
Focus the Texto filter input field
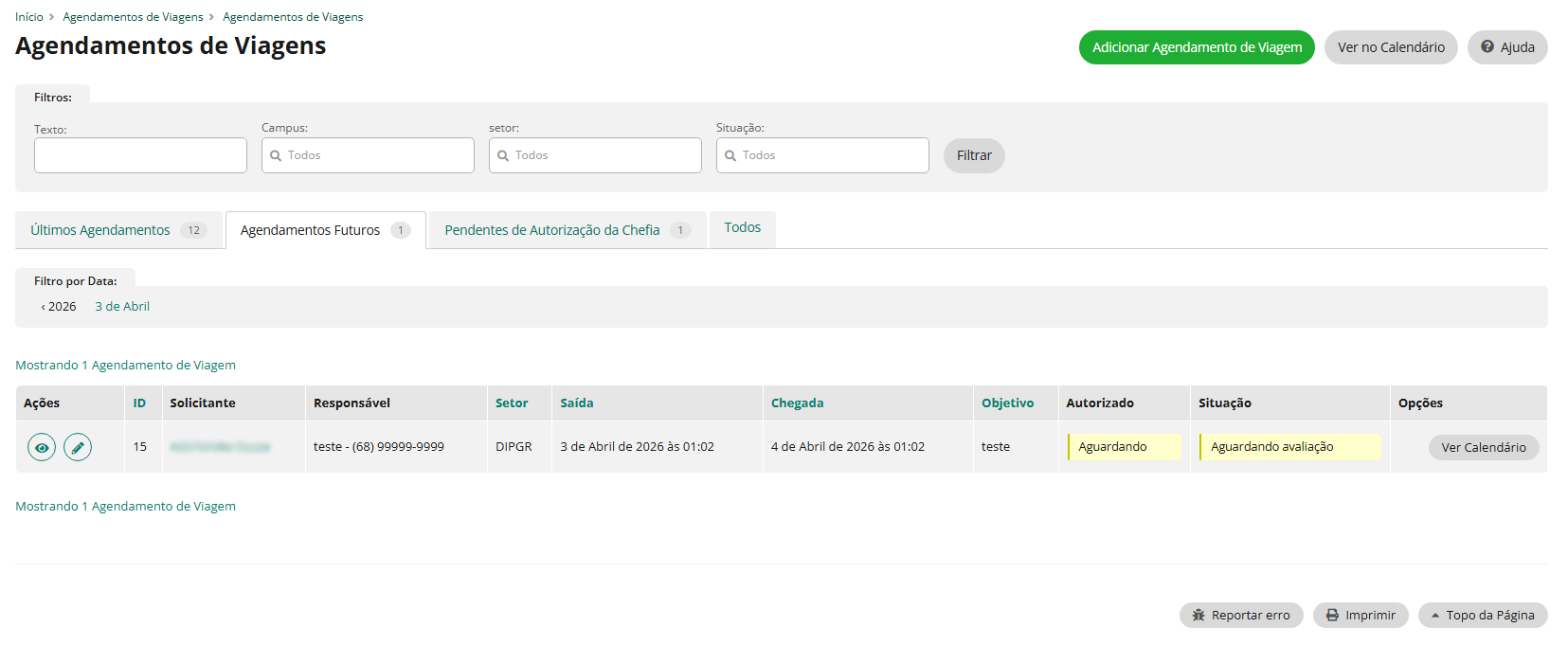coord(140,155)
